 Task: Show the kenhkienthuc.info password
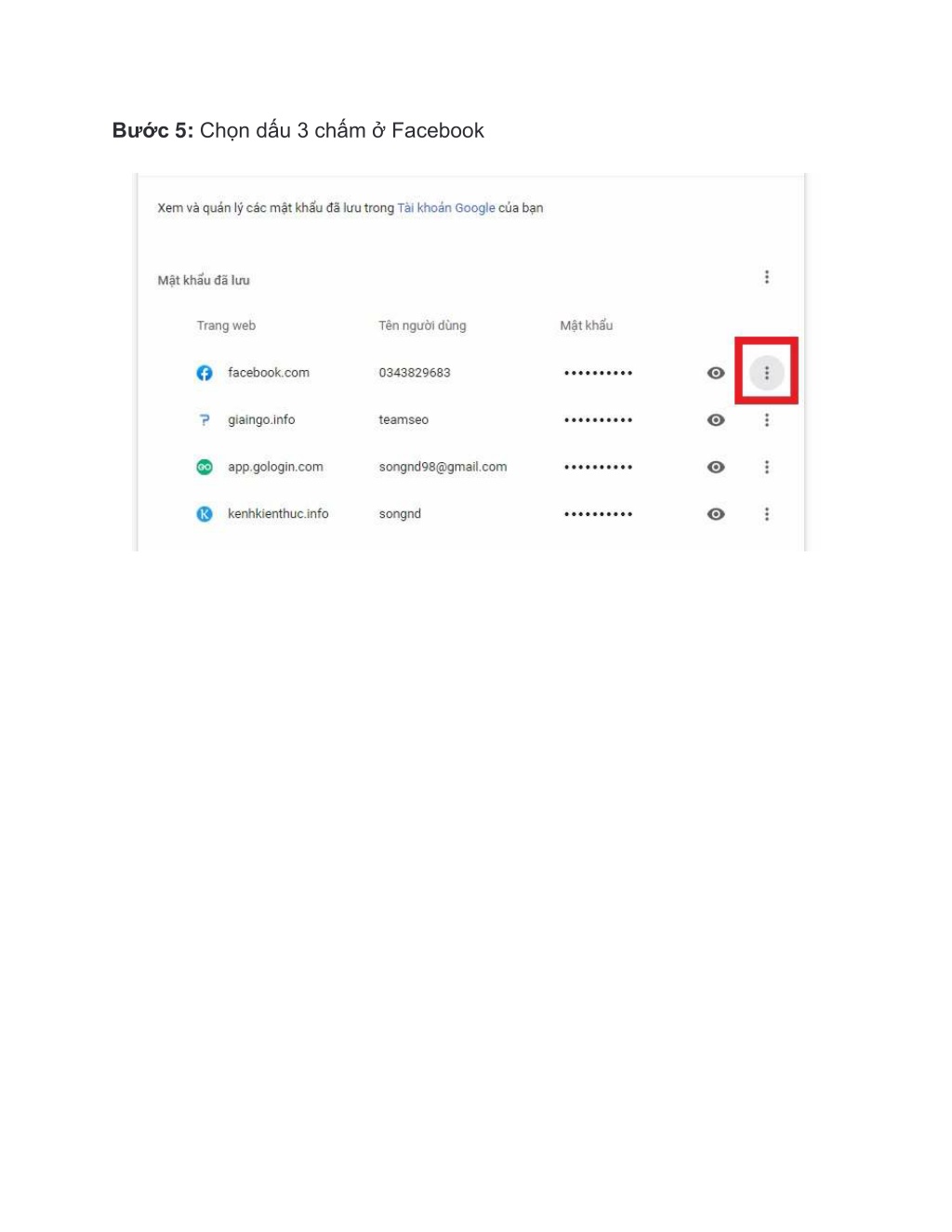tap(716, 514)
